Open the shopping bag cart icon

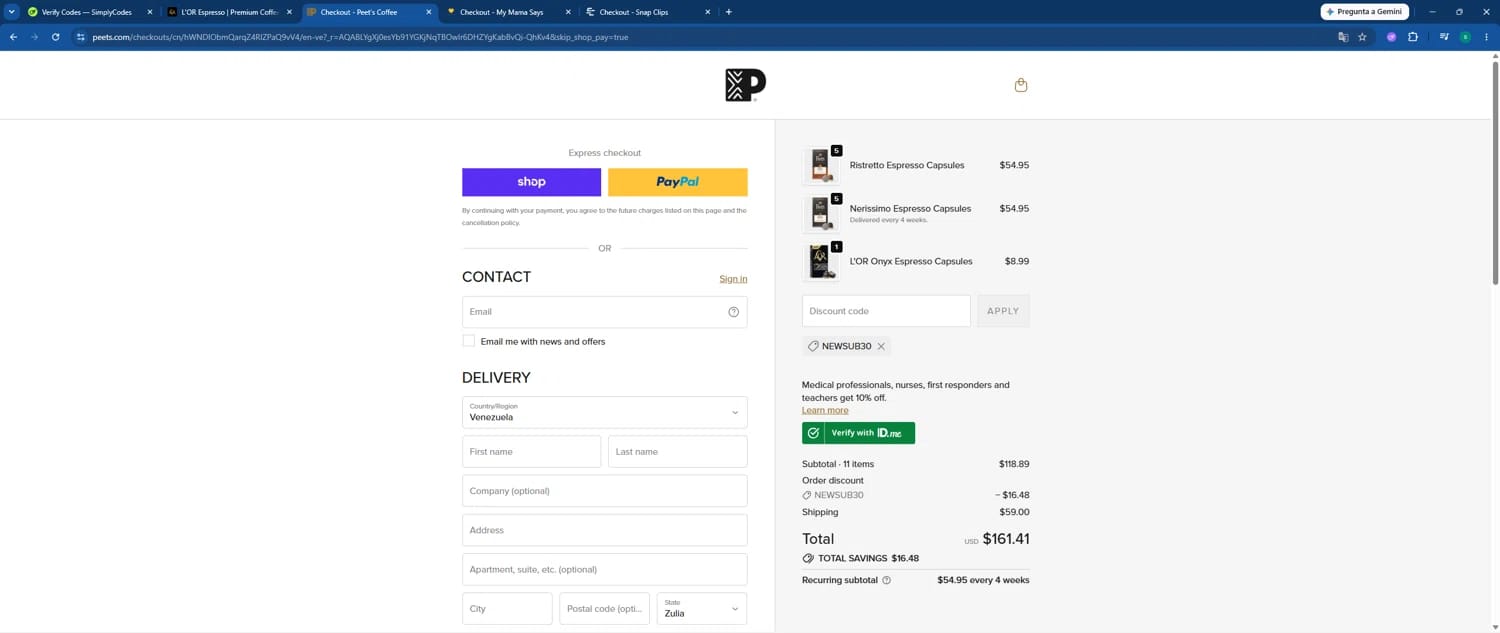[1021, 85]
